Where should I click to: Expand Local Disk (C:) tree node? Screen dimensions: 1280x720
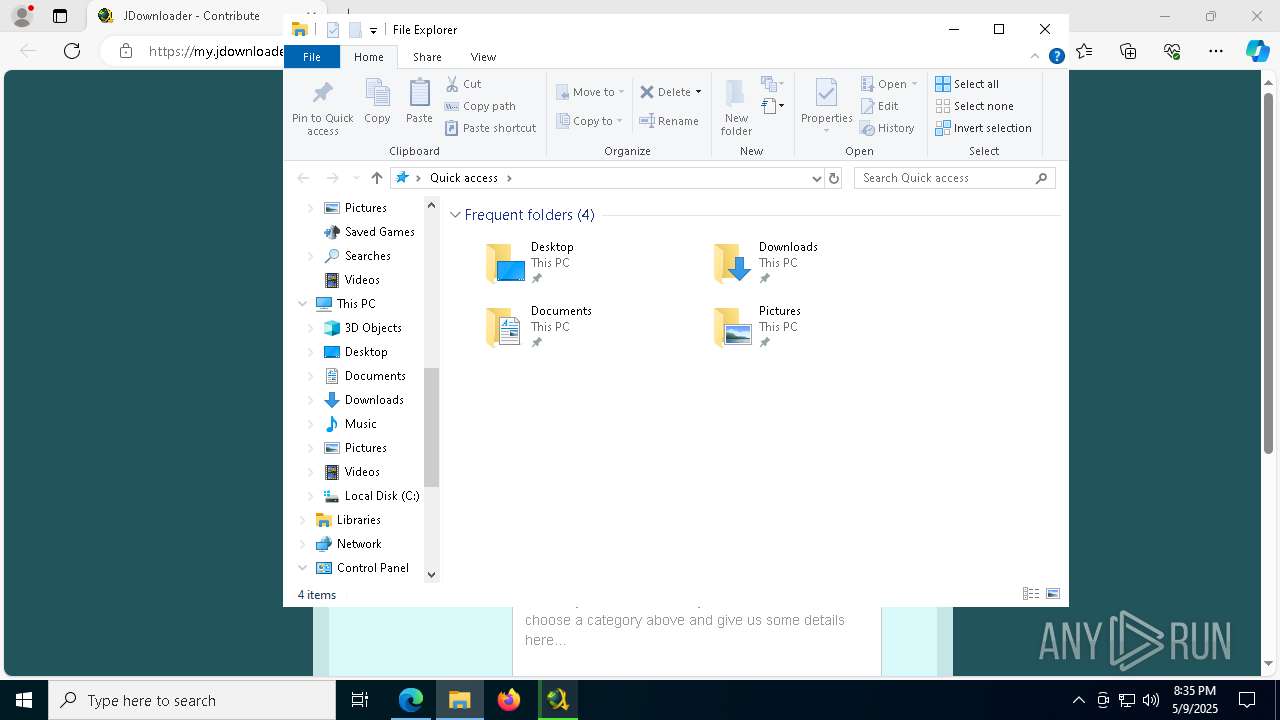pos(311,496)
